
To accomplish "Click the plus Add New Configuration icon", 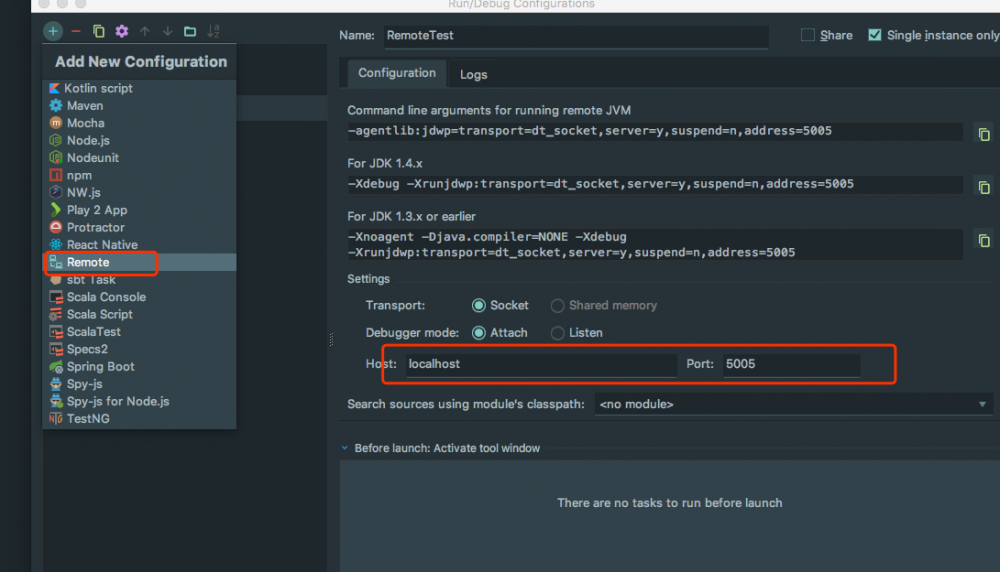I will [53, 32].
